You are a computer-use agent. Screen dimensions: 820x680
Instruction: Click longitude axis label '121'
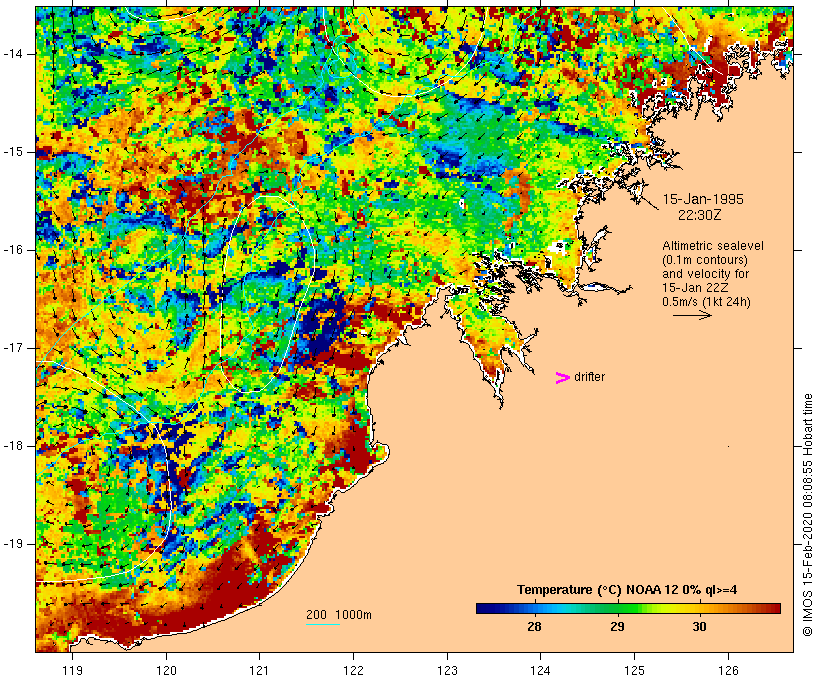coord(260,670)
